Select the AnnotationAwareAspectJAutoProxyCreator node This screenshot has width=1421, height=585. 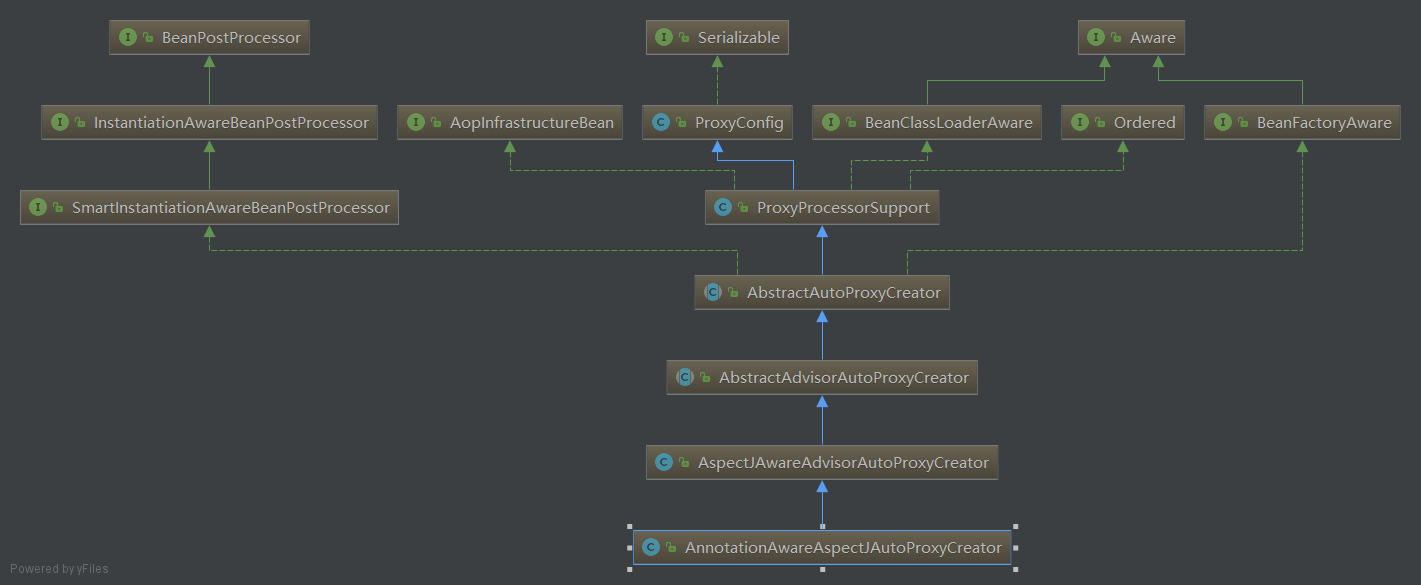[822, 547]
